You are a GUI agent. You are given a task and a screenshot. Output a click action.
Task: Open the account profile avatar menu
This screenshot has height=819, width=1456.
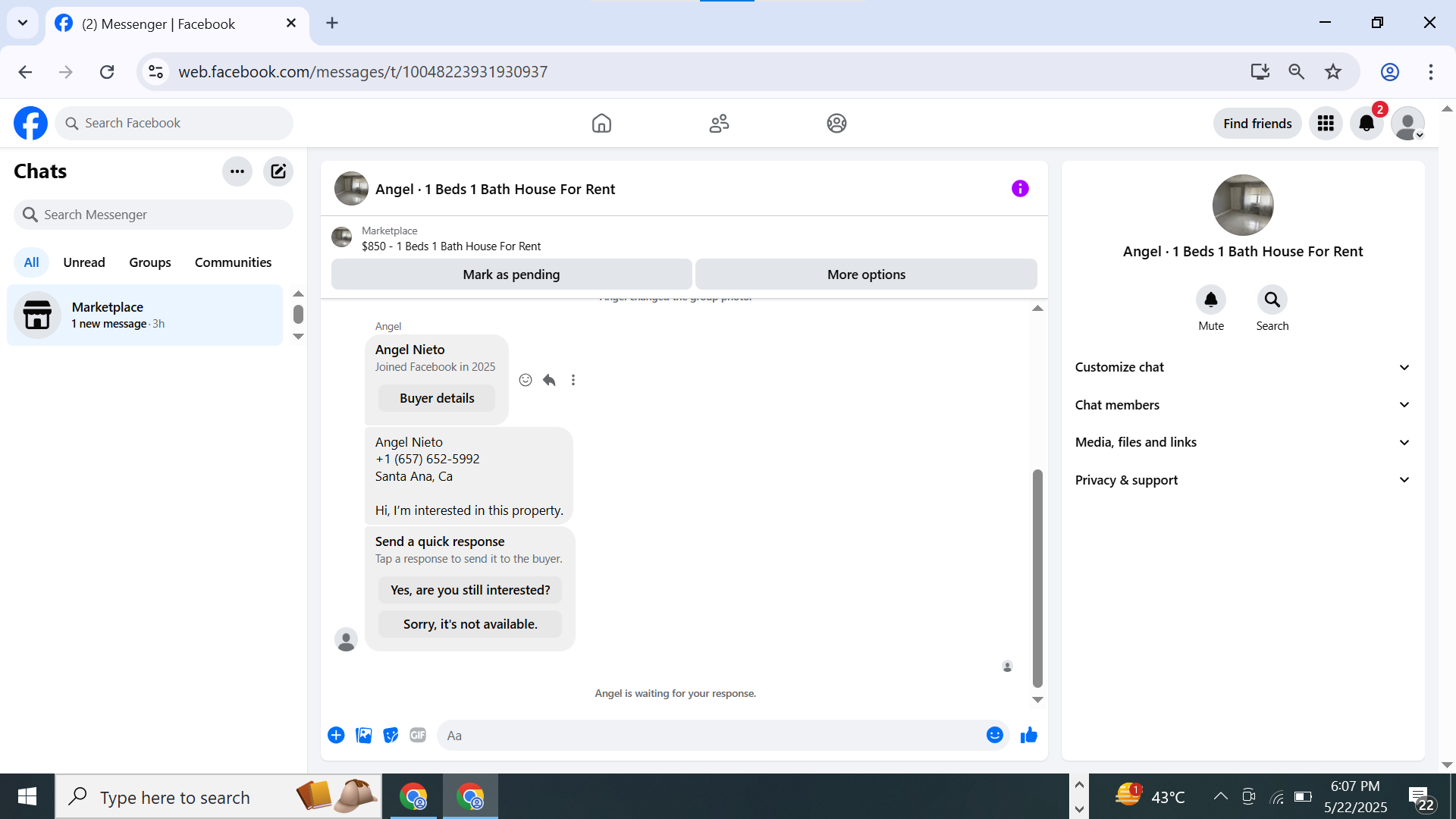[x=1407, y=123]
